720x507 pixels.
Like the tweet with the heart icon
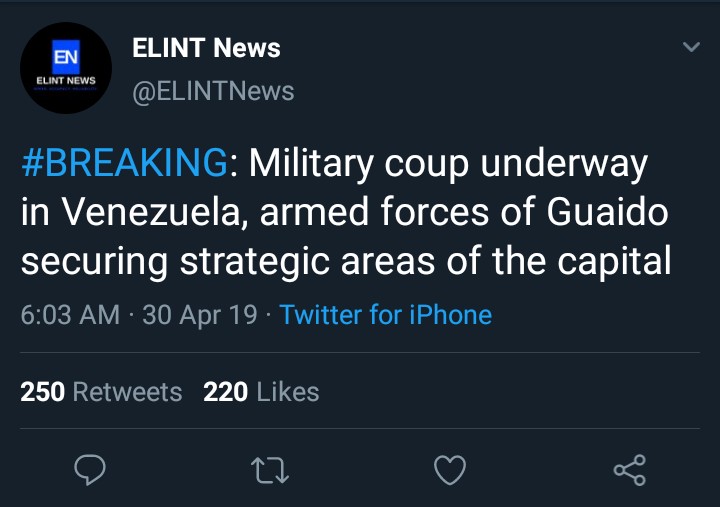(x=450, y=470)
